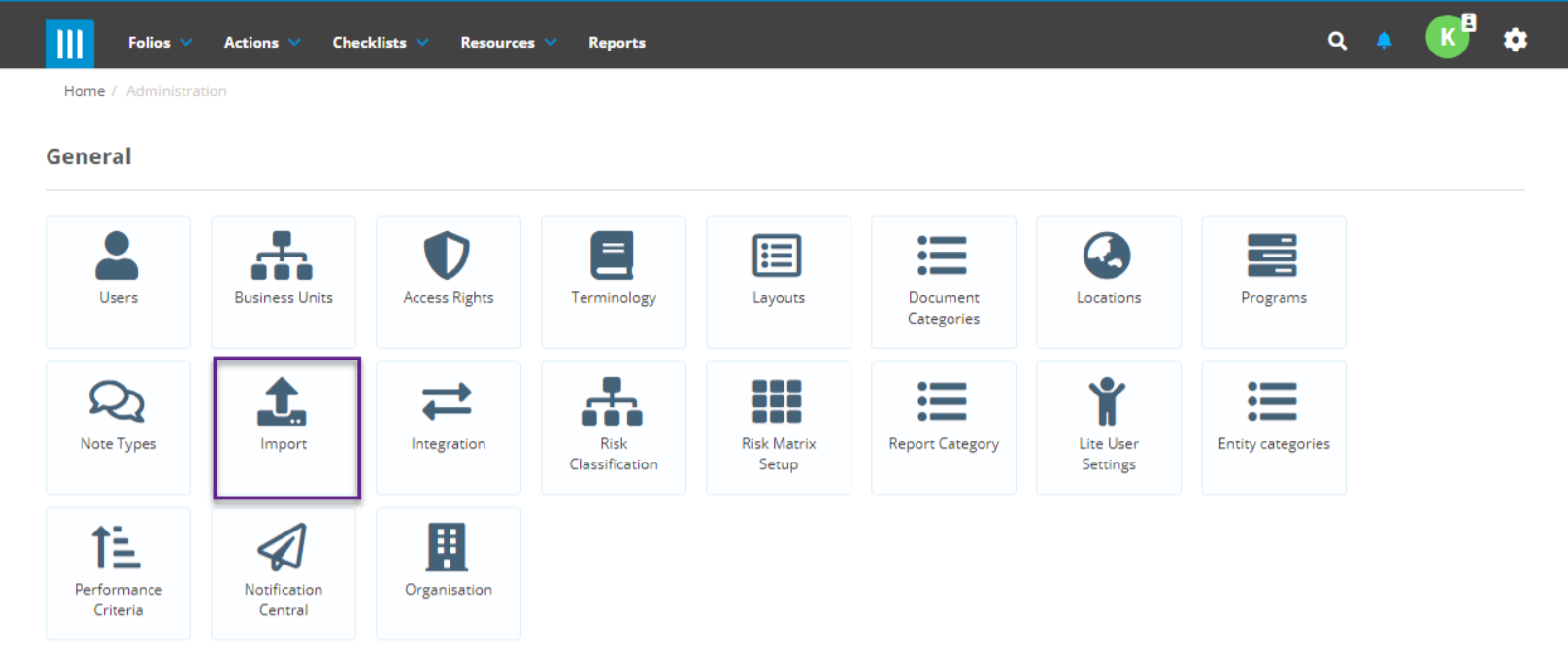Click the search magnifier icon
Screen dimensions: 1568x651
point(1337,41)
